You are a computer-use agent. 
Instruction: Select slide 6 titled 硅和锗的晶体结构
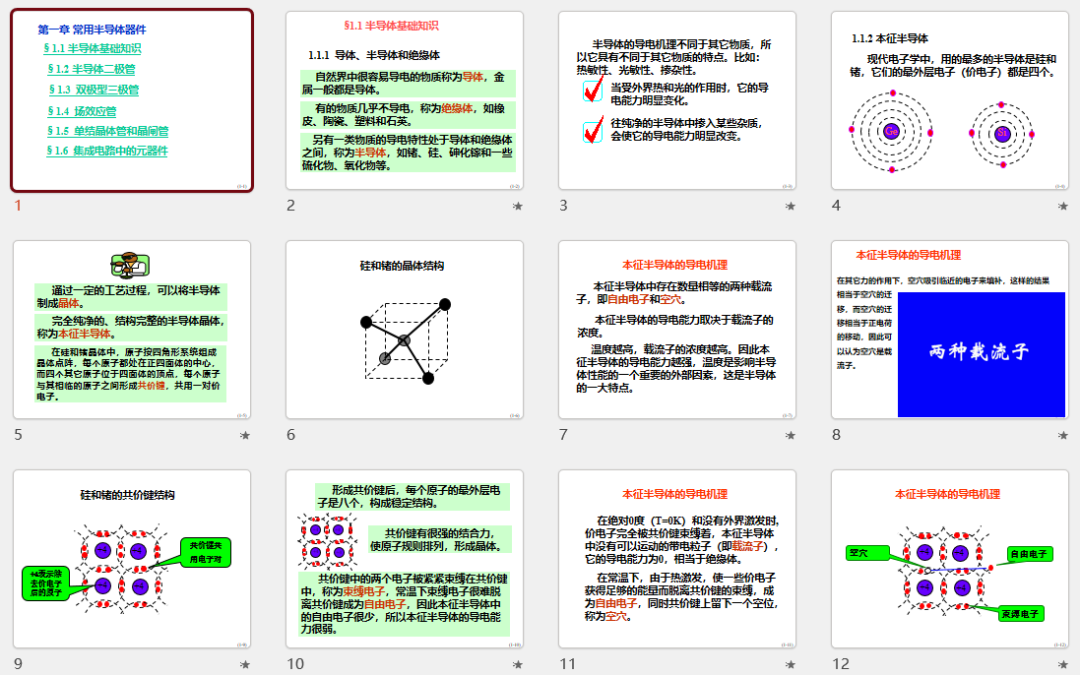coord(405,330)
